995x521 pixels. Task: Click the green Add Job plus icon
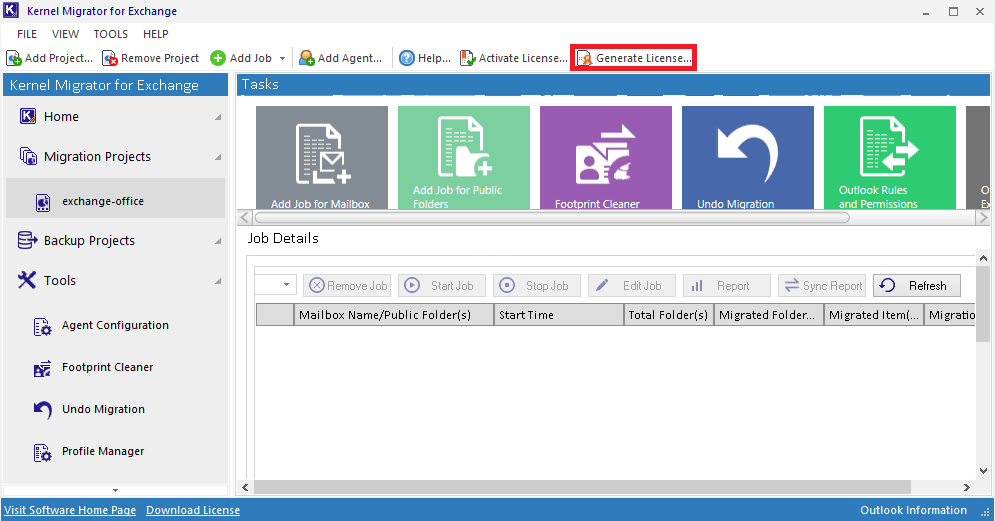218,58
